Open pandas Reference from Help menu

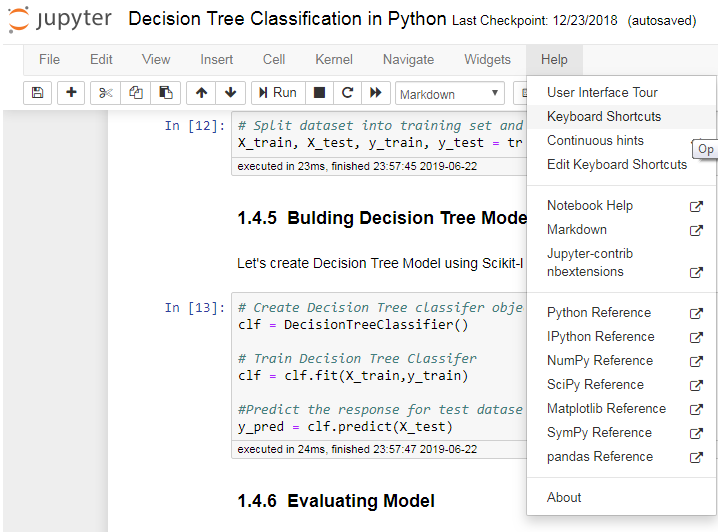pos(599,457)
